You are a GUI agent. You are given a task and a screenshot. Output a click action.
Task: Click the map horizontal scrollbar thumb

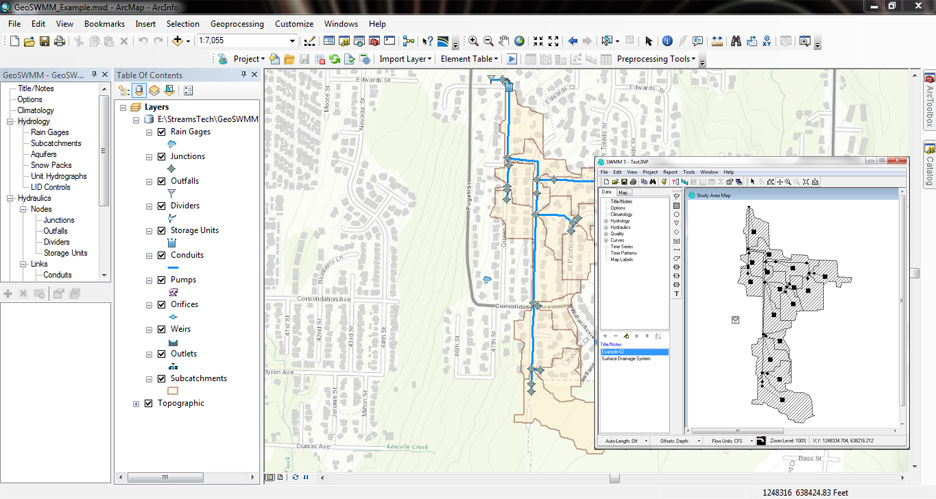[614, 478]
